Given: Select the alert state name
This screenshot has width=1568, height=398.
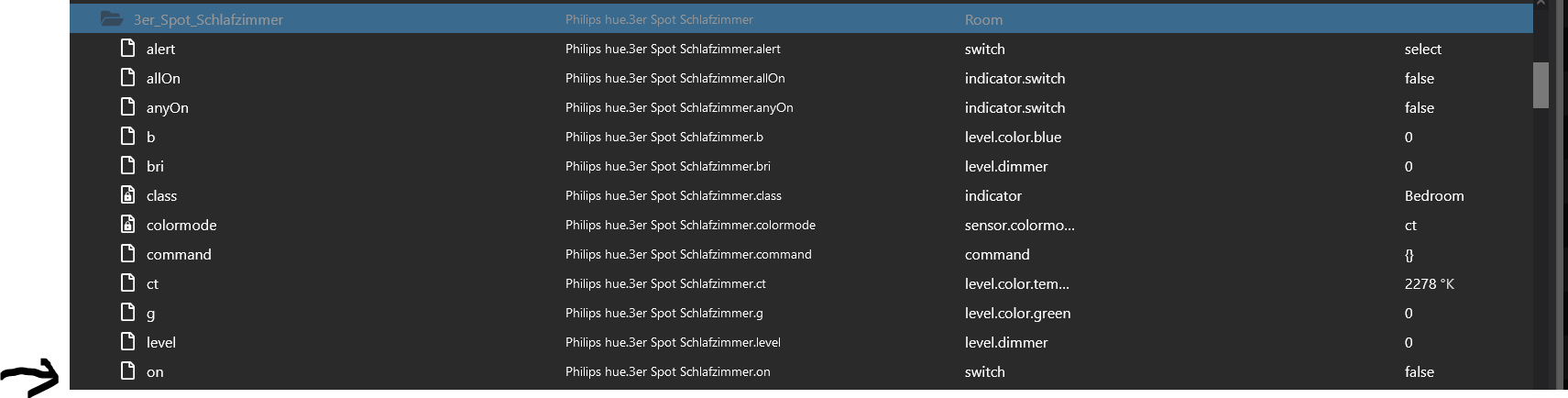Looking at the screenshot, I should [x=160, y=49].
